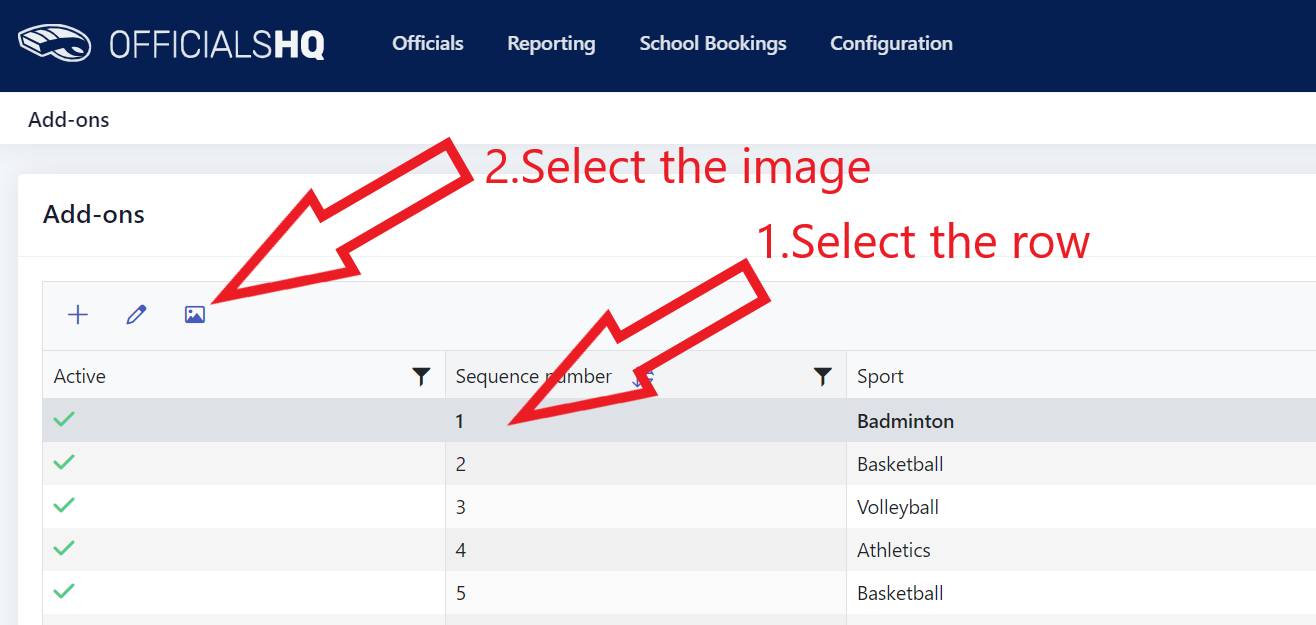Select the Volleyball row
This screenshot has height=625, width=1316.
679,507
